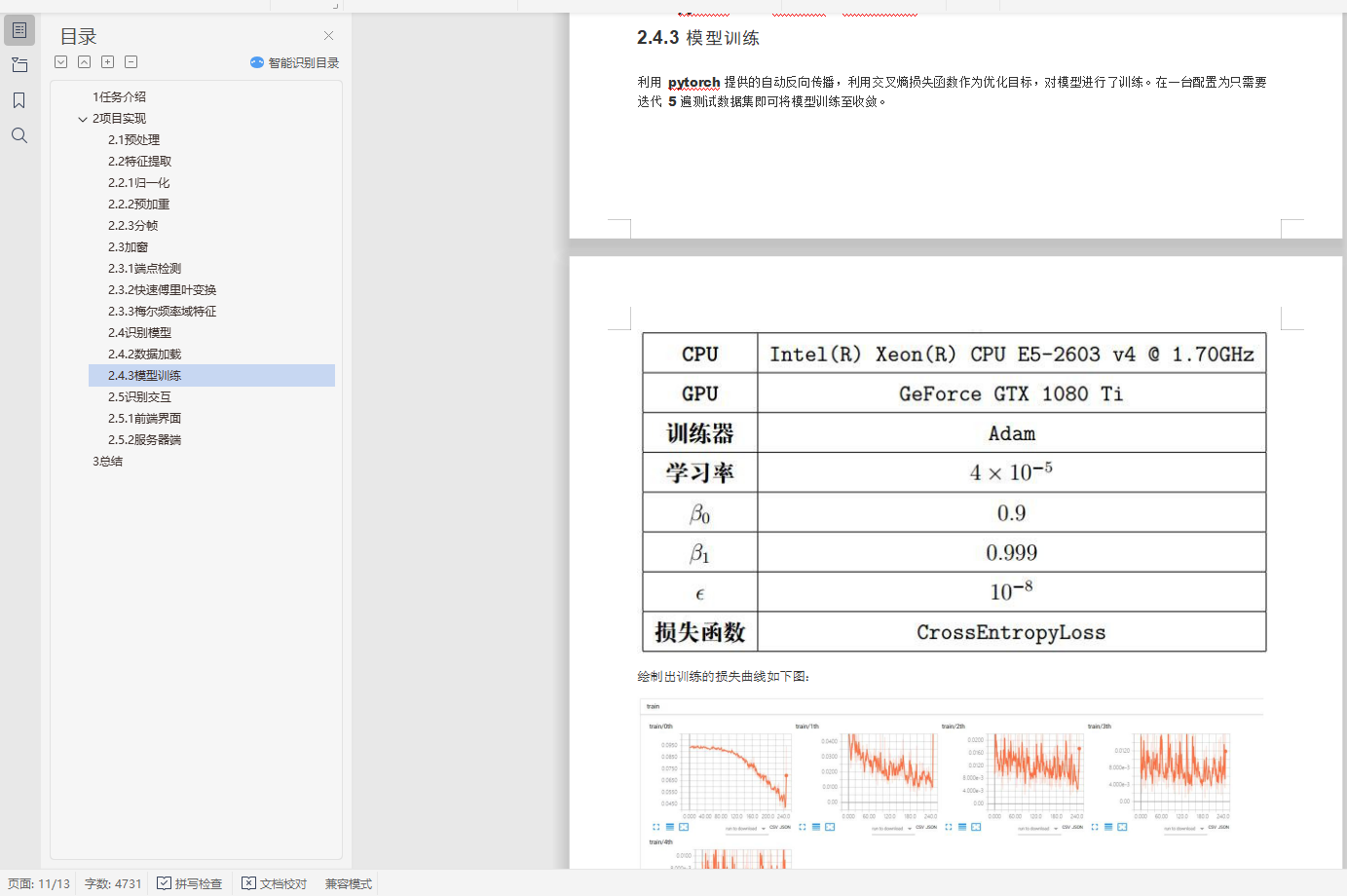The width and height of the screenshot is (1347, 896).
Task: Click the 学习率 table cell
Action: click(700, 473)
